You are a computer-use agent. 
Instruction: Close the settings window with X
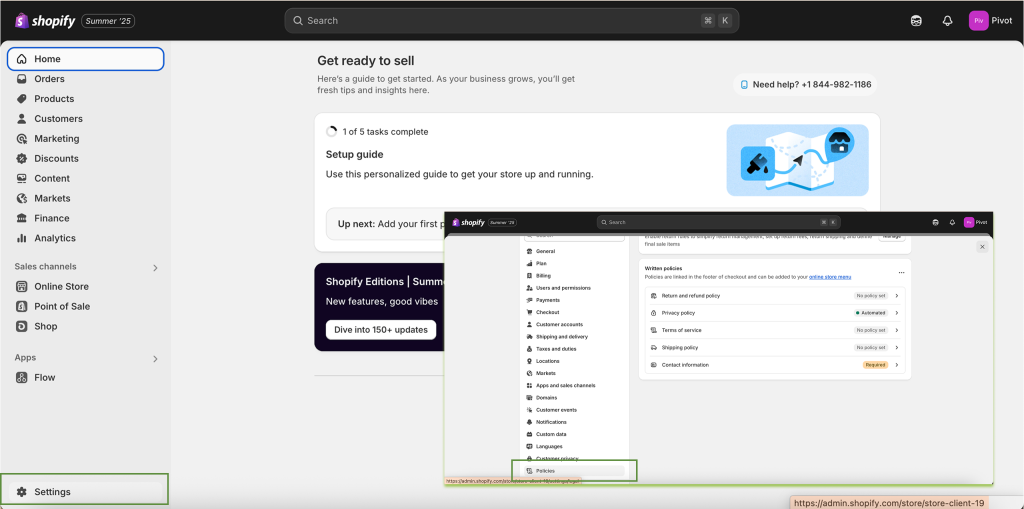(x=982, y=247)
